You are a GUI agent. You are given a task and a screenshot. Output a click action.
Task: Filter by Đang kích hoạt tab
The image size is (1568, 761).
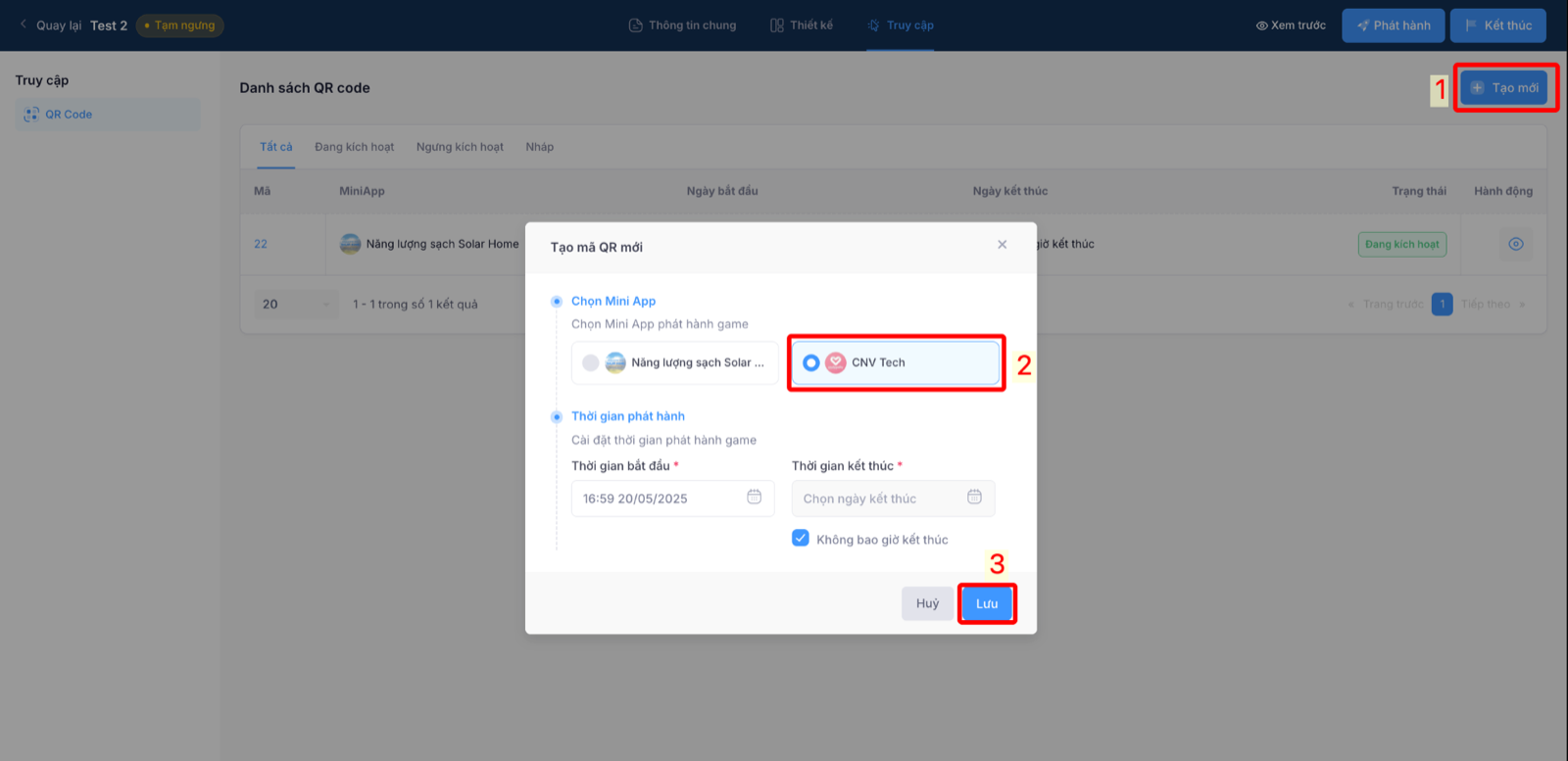pyautogui.click(x=355, y=147)
